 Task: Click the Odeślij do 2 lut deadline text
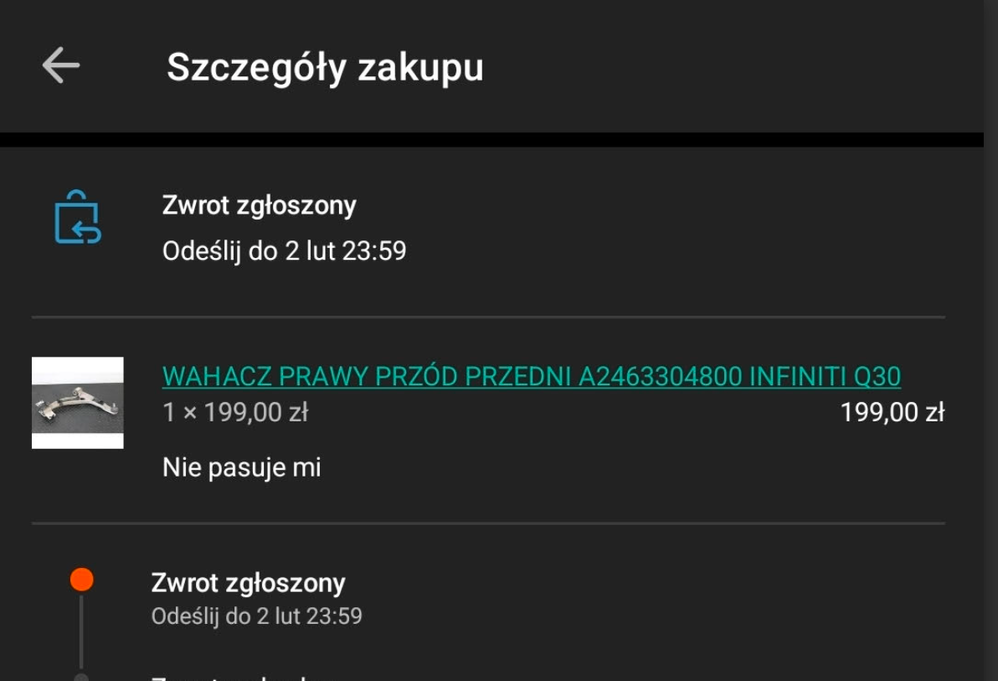(285, 251)
